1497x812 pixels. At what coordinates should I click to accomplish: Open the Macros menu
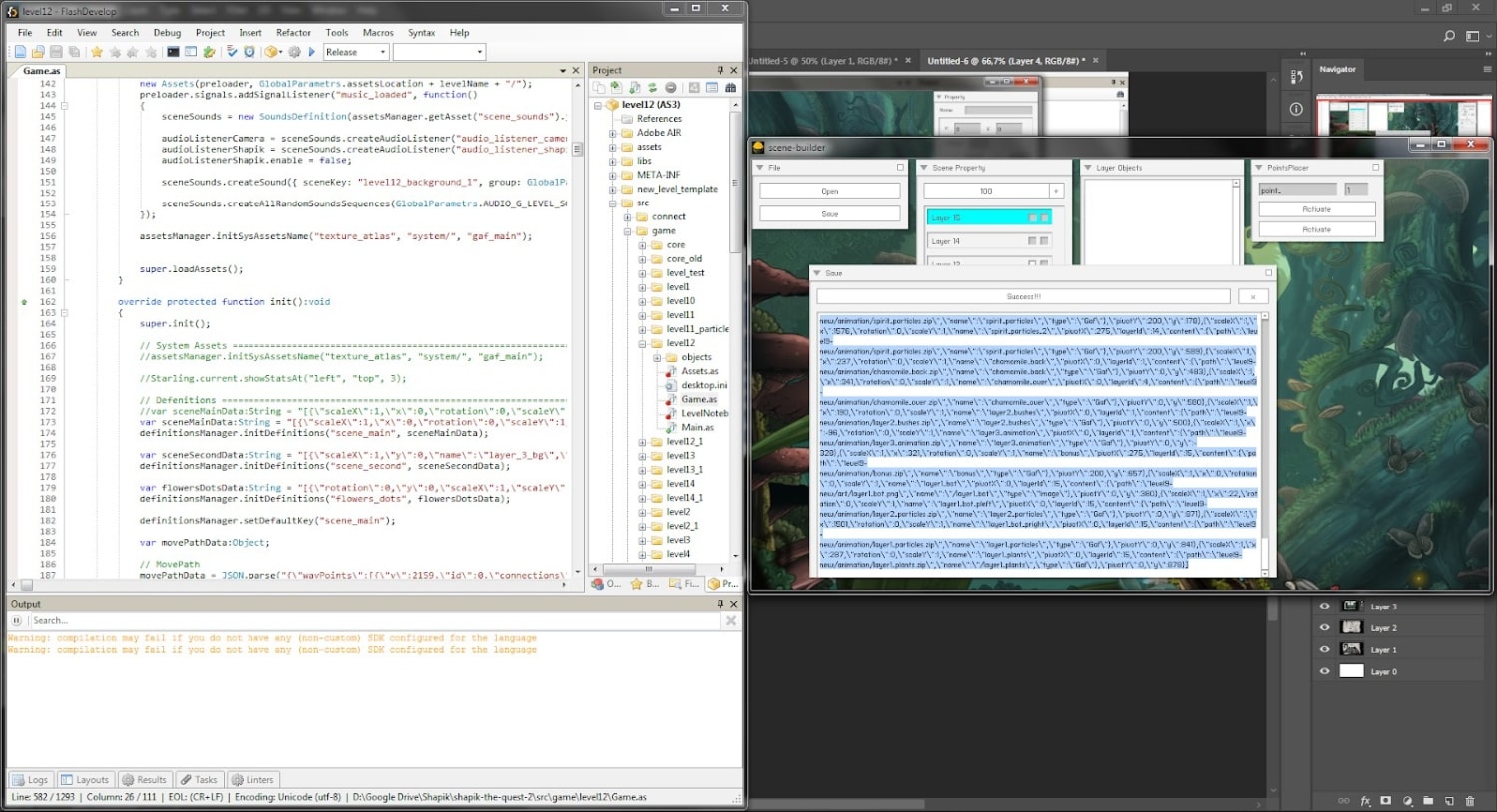(x=378, y=32)
